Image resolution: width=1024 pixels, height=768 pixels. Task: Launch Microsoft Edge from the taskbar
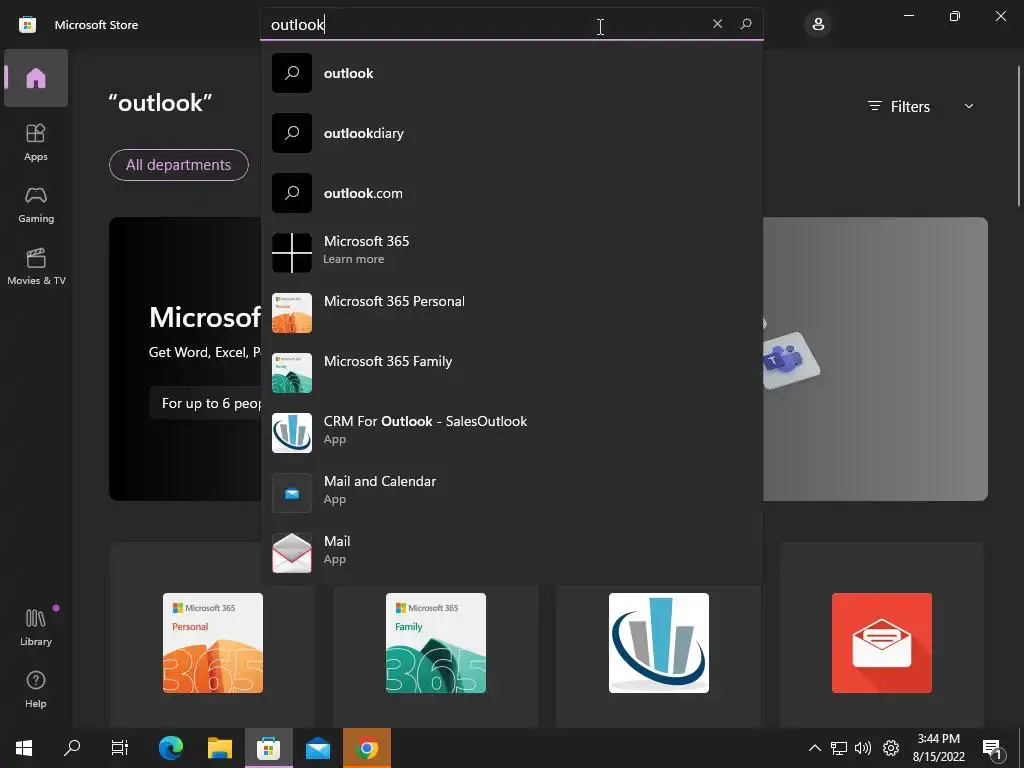(x=171, y=748)
